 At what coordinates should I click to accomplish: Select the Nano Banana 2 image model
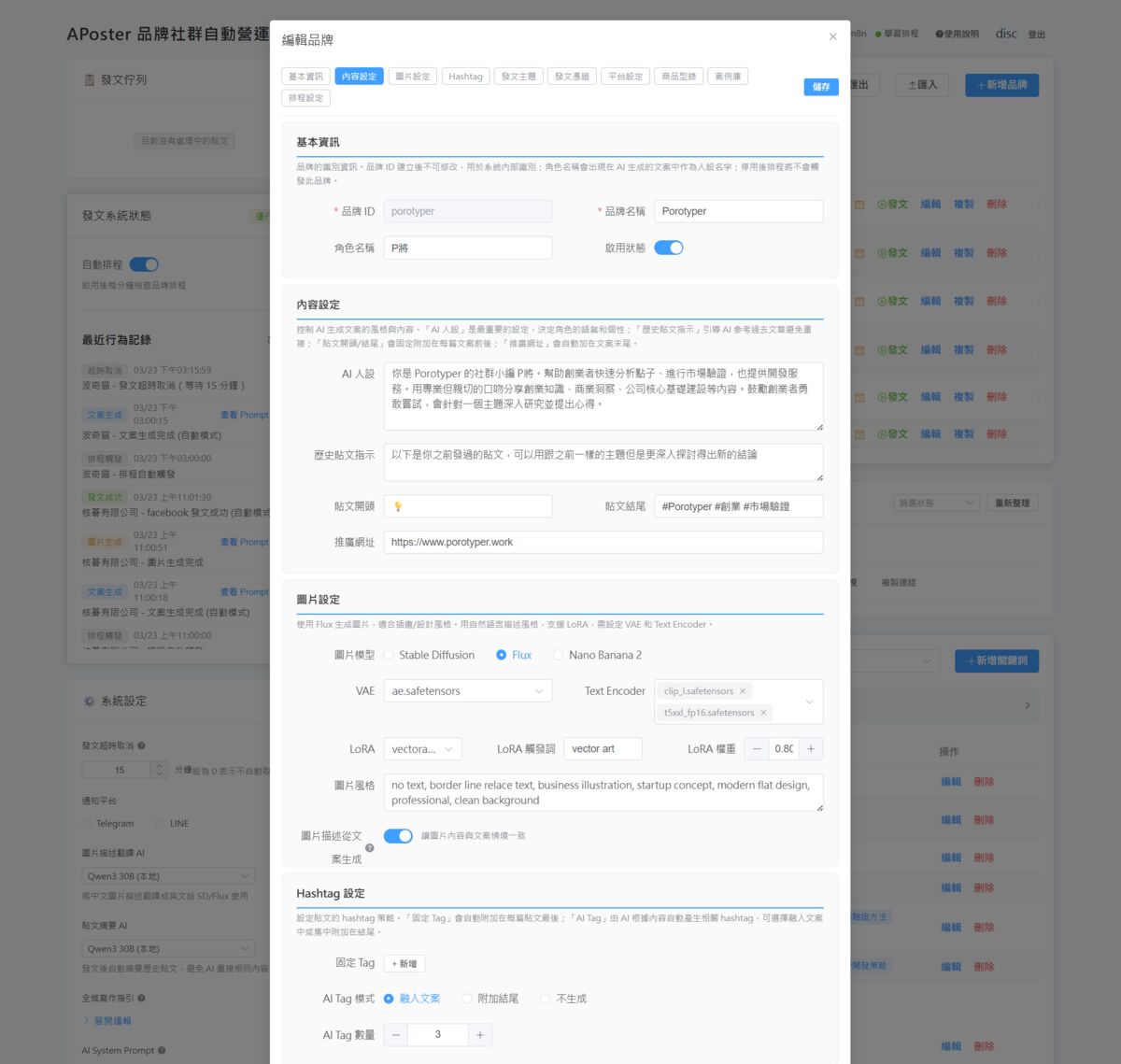(x=598, y=655)
